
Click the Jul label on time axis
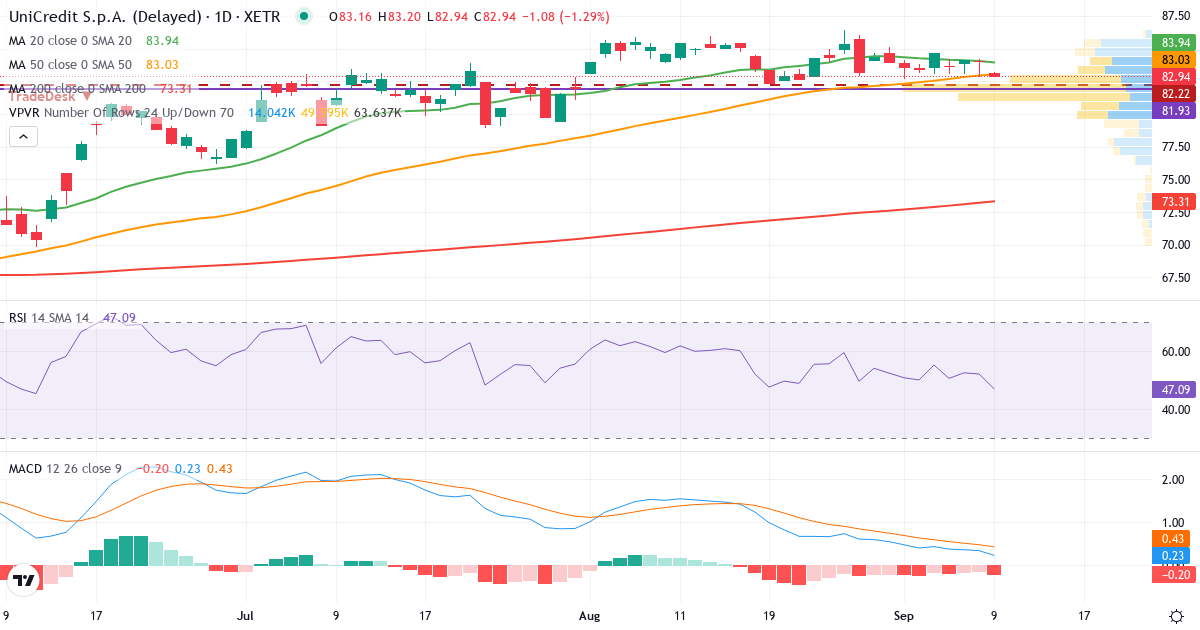pyautogui.click(x=246, y=615)
